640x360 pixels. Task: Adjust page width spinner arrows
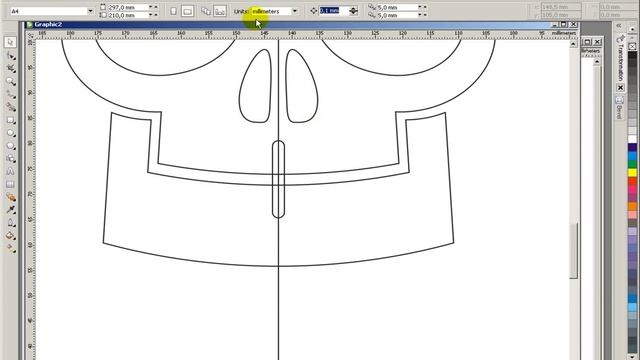coord(153,7)
